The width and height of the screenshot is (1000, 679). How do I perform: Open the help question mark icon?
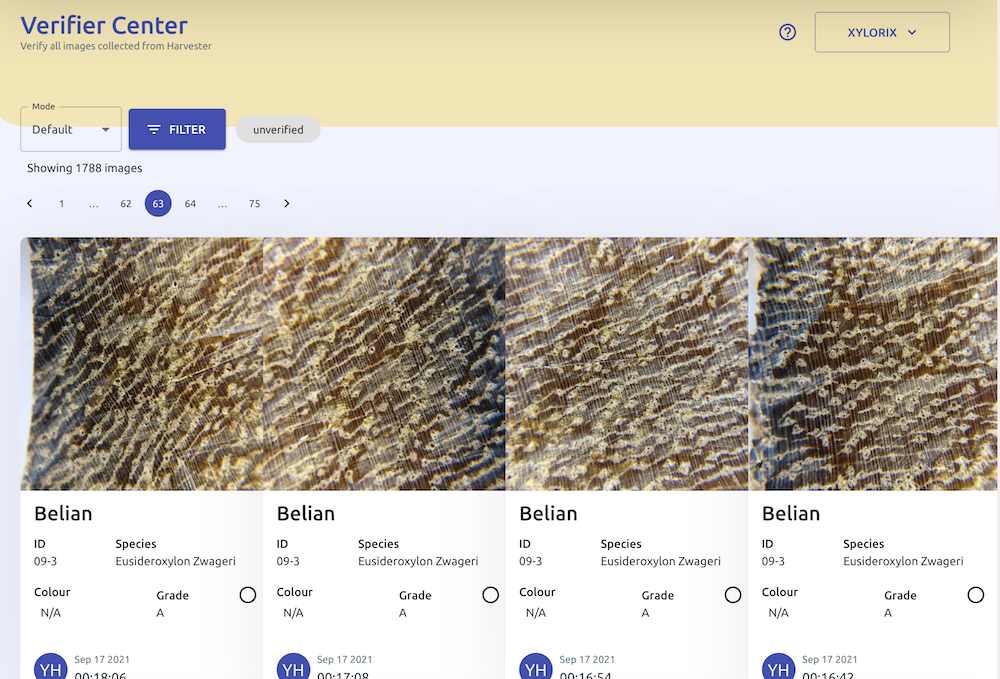tap(787, 32)
